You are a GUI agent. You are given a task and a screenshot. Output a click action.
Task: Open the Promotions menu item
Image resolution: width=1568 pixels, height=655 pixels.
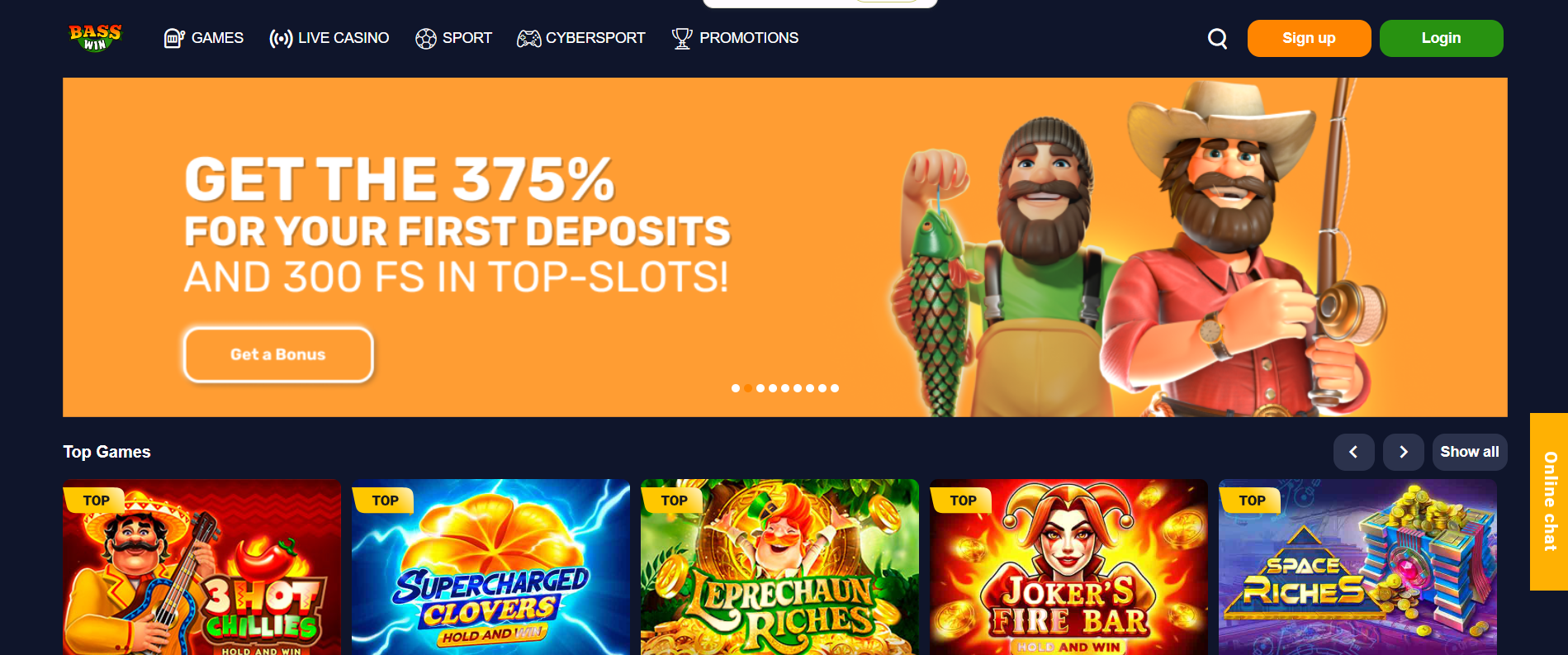(748, 38)
